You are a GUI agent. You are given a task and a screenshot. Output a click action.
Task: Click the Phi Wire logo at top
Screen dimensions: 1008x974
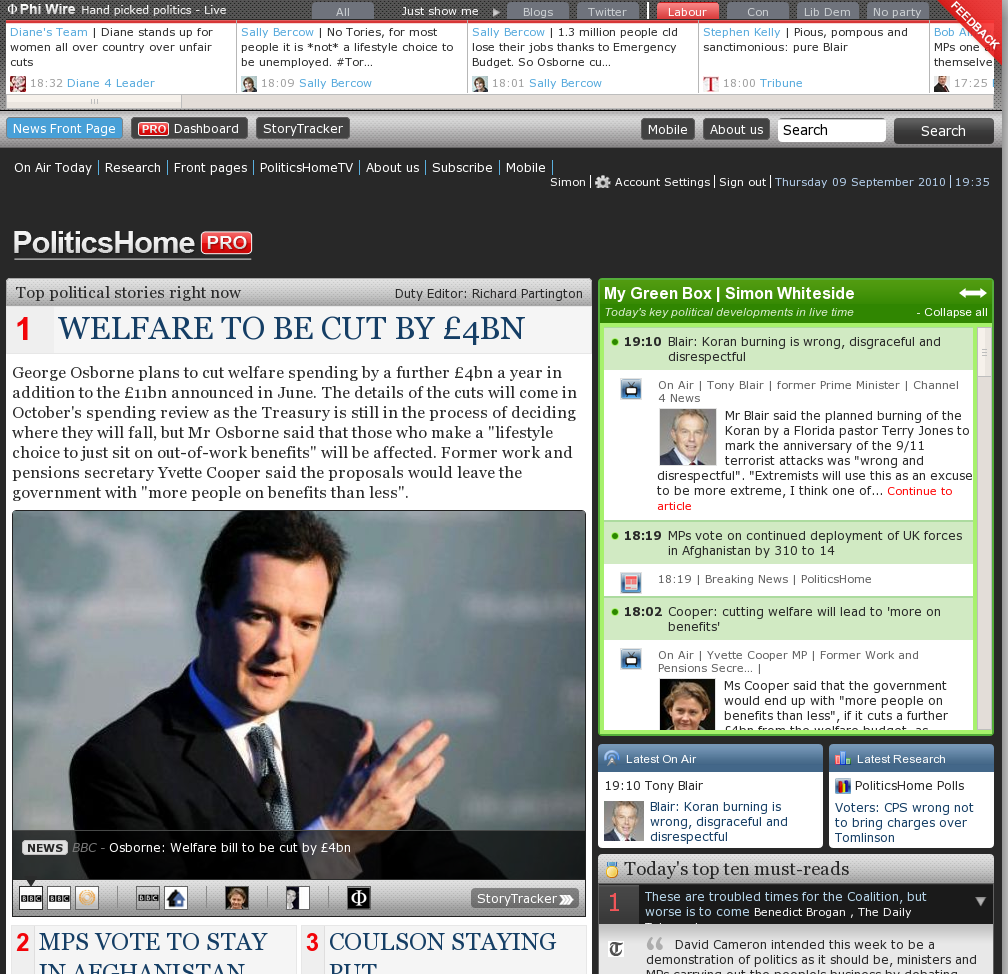pos(42,10)
